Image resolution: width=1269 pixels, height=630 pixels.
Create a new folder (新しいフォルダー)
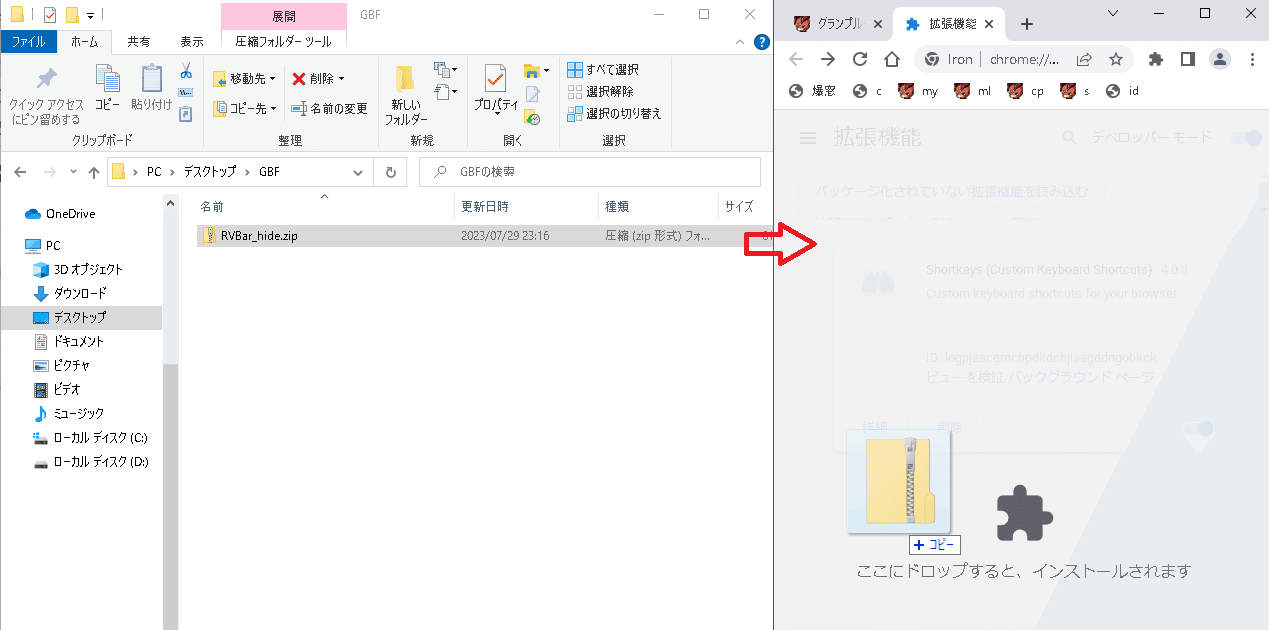pyautogui.click(x=406, y=96)
